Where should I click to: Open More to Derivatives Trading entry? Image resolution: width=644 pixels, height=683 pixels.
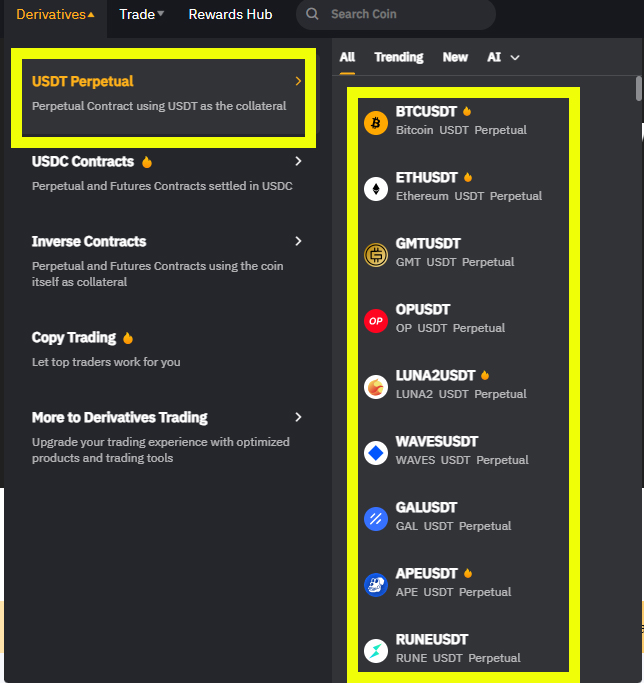pos(167,437)
